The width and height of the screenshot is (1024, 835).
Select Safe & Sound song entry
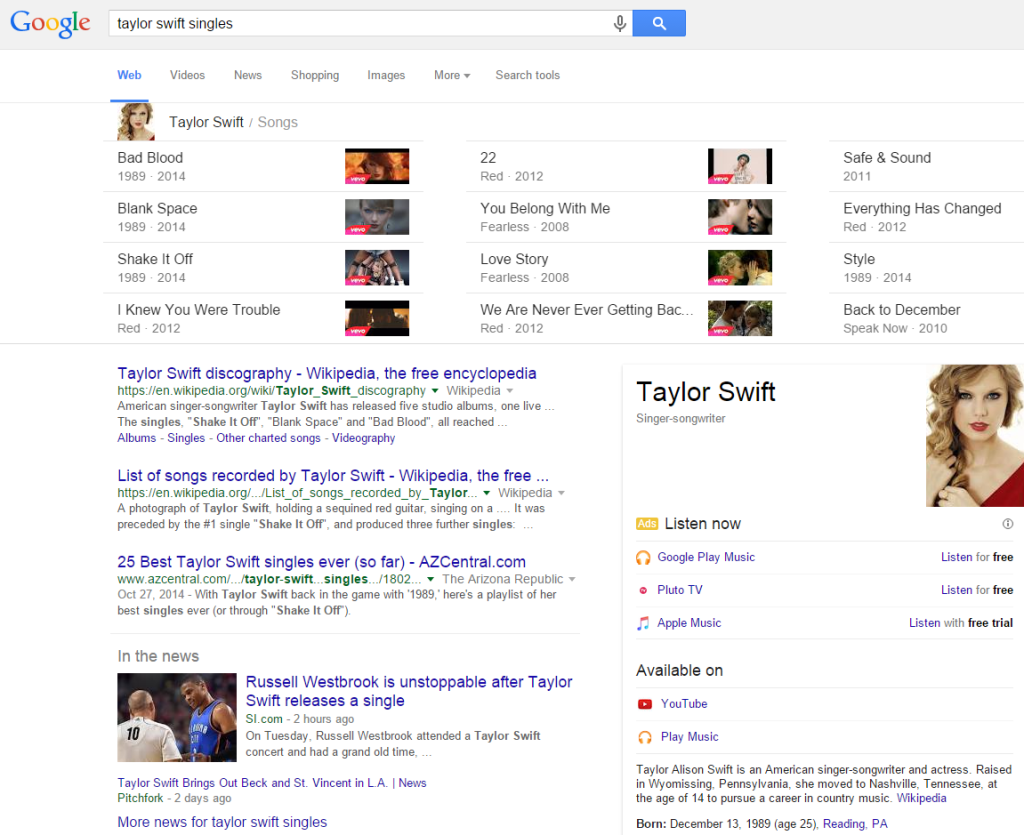926,166
